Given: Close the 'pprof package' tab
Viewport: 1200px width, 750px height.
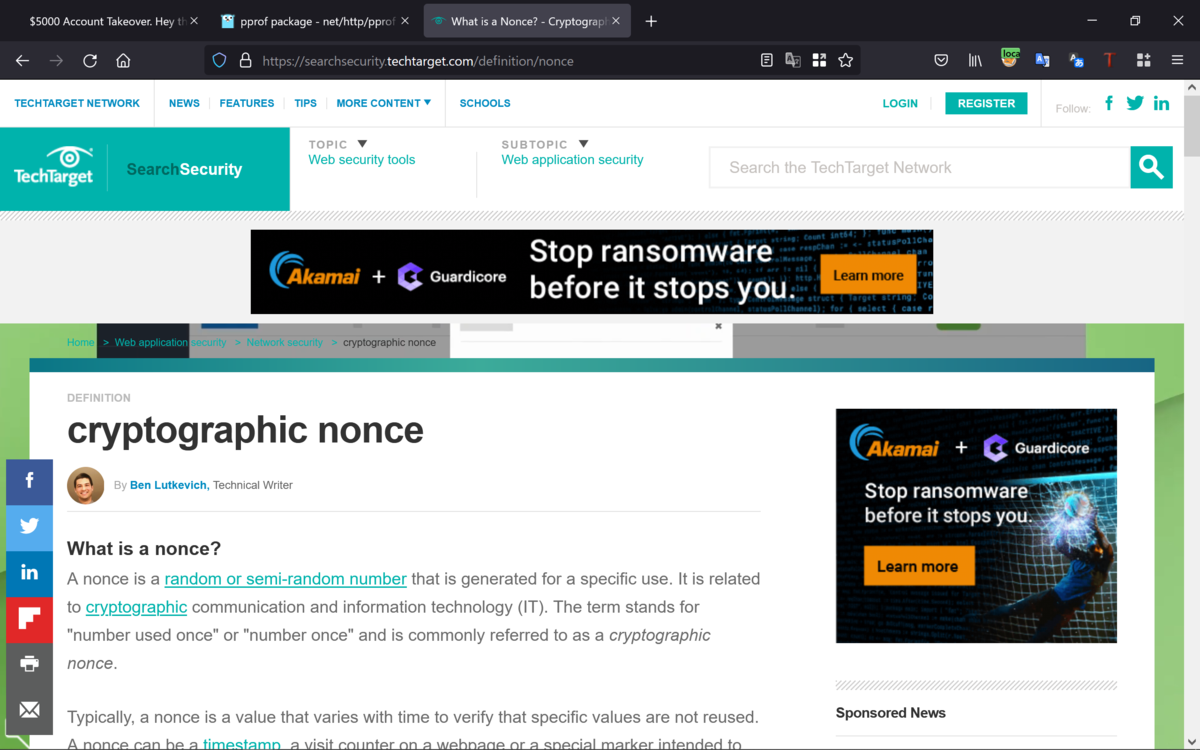Looking at the screenshot, I should [405, 21].
